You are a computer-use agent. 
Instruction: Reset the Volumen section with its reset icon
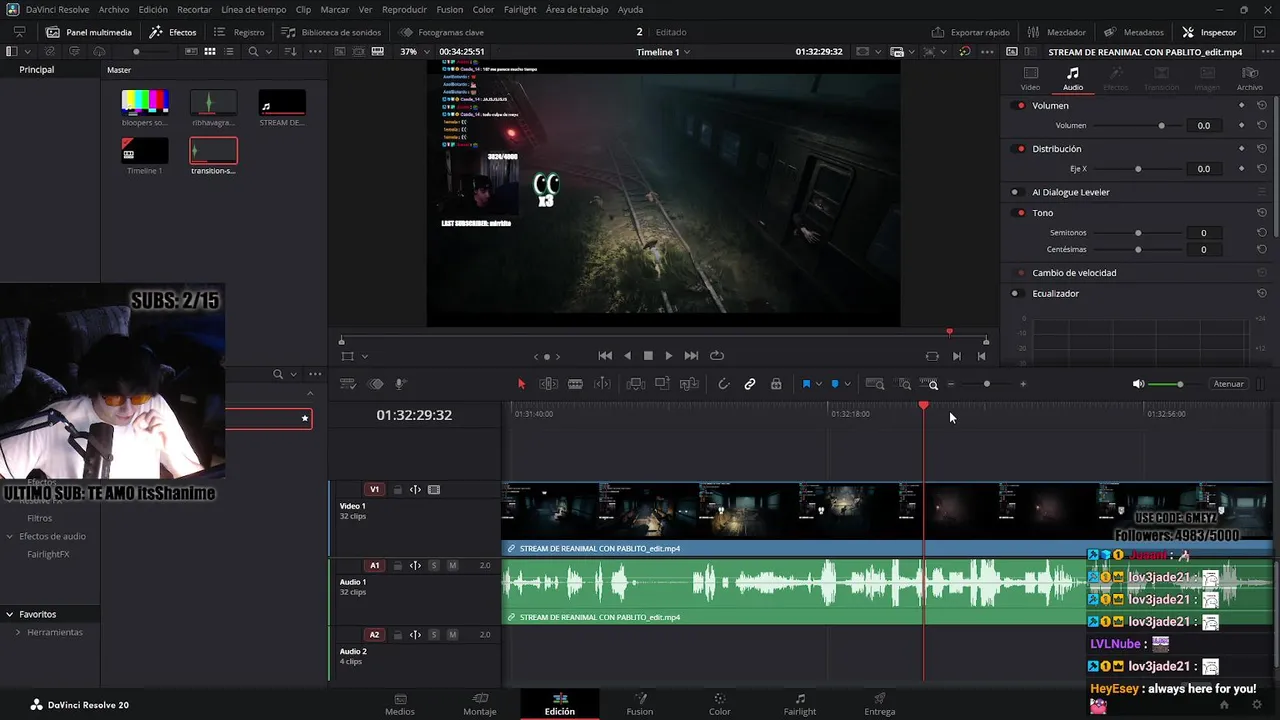tap(1262, 105)
